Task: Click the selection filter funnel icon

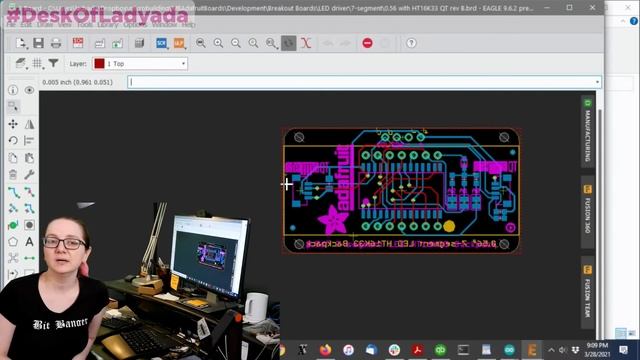Action: pyautogui.click(x=53, y=63)
